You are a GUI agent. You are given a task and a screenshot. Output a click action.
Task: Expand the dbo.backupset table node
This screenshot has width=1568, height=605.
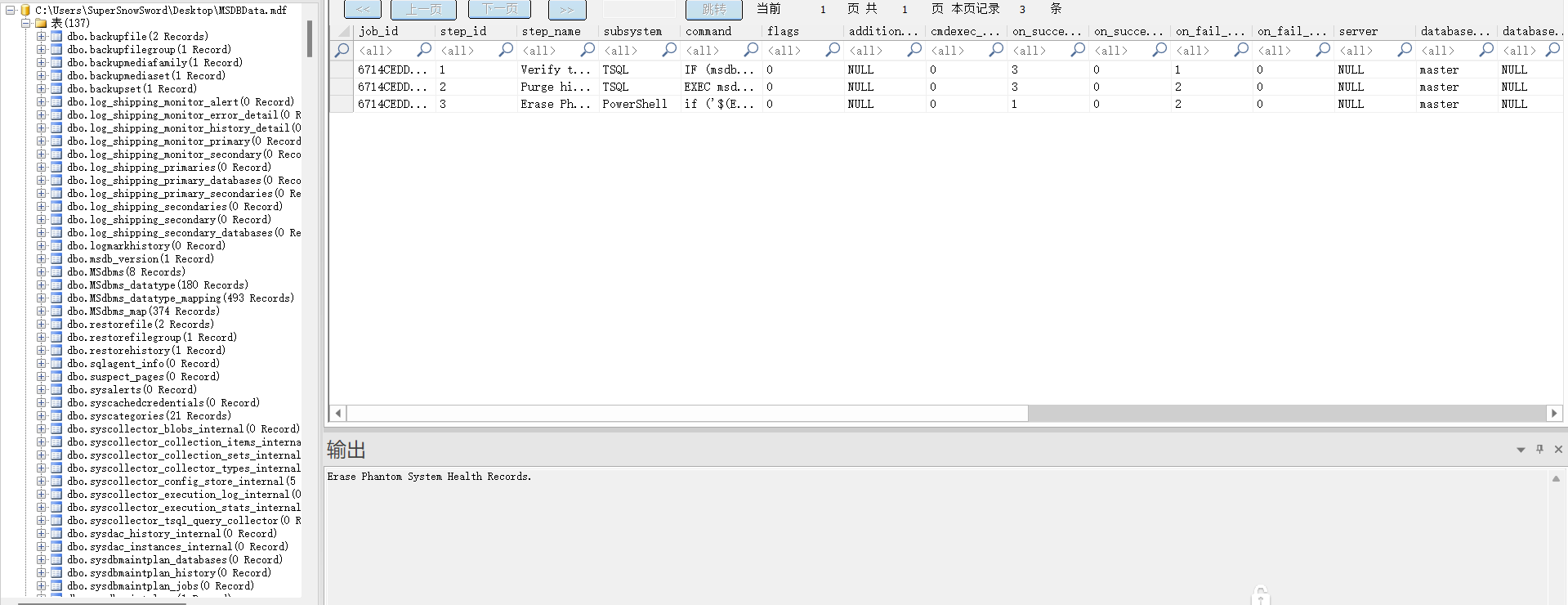point(41,88)
